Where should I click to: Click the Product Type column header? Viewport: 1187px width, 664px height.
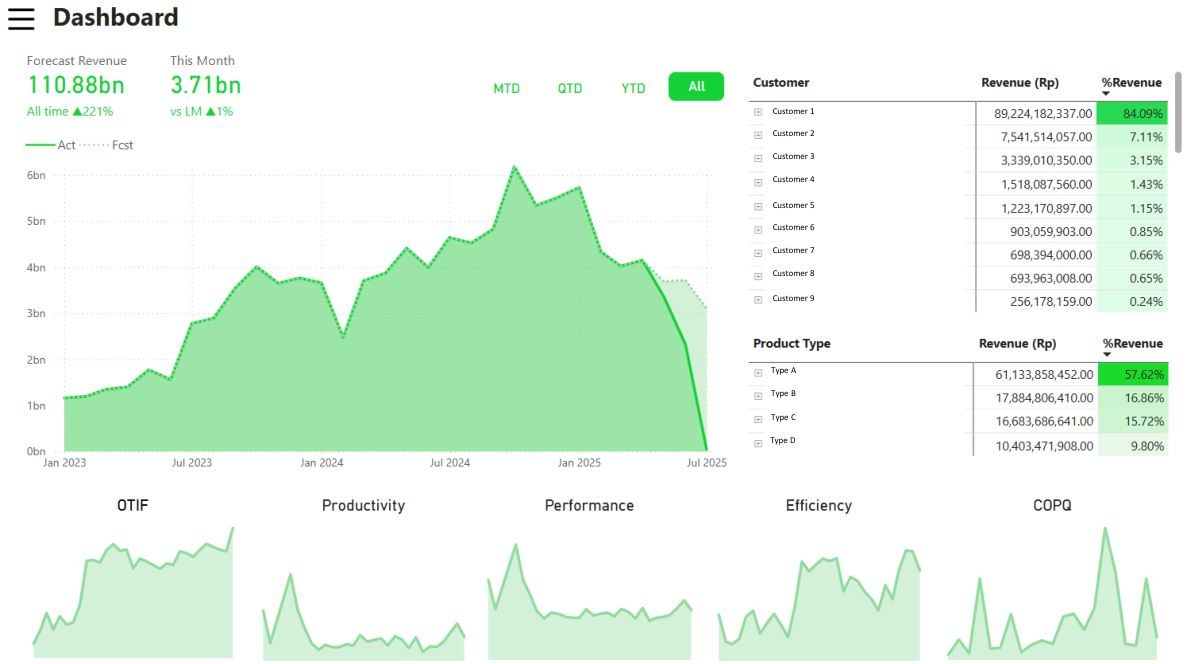791,344
